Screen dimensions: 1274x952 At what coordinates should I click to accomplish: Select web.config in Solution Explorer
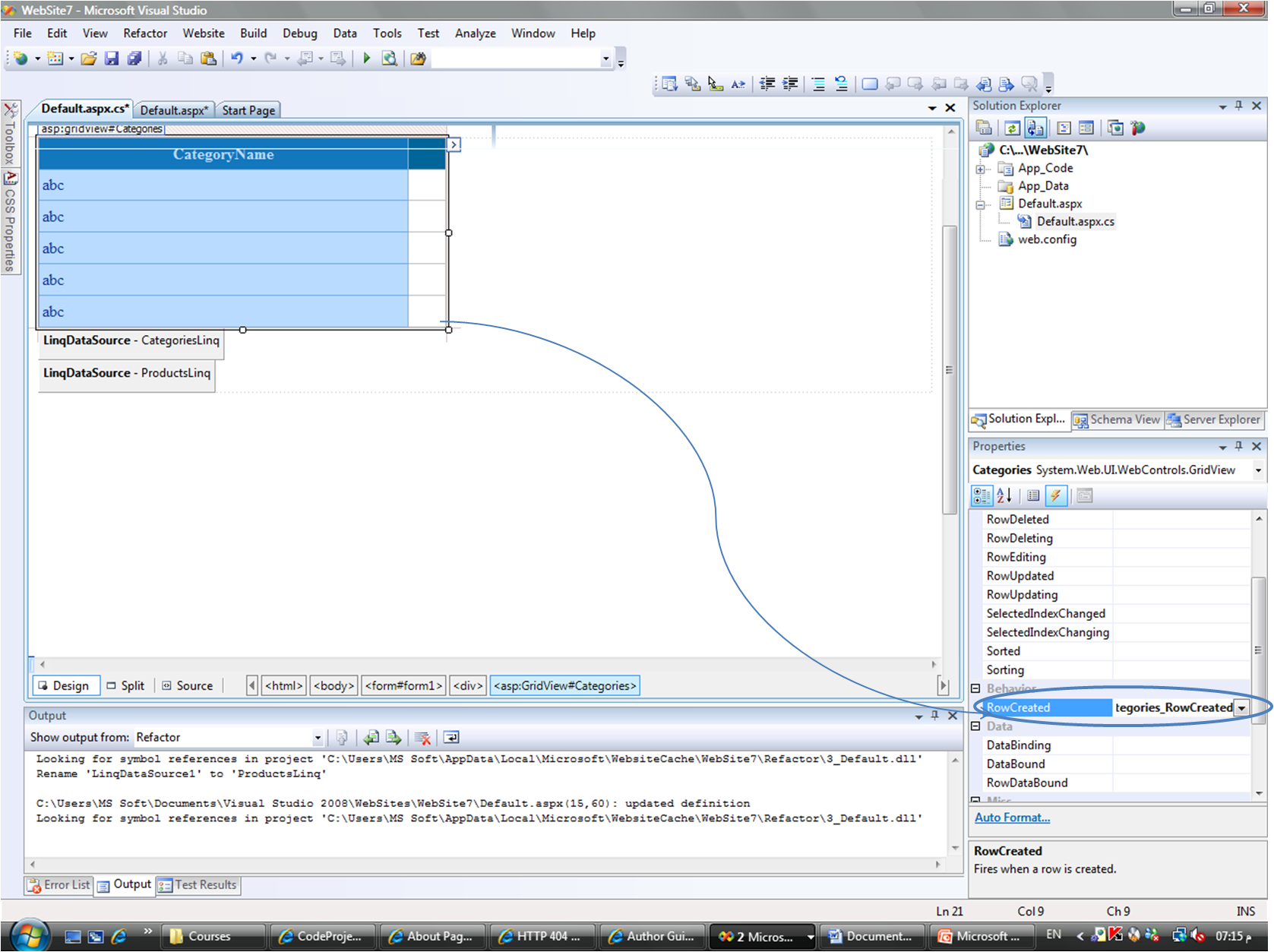1047,240
